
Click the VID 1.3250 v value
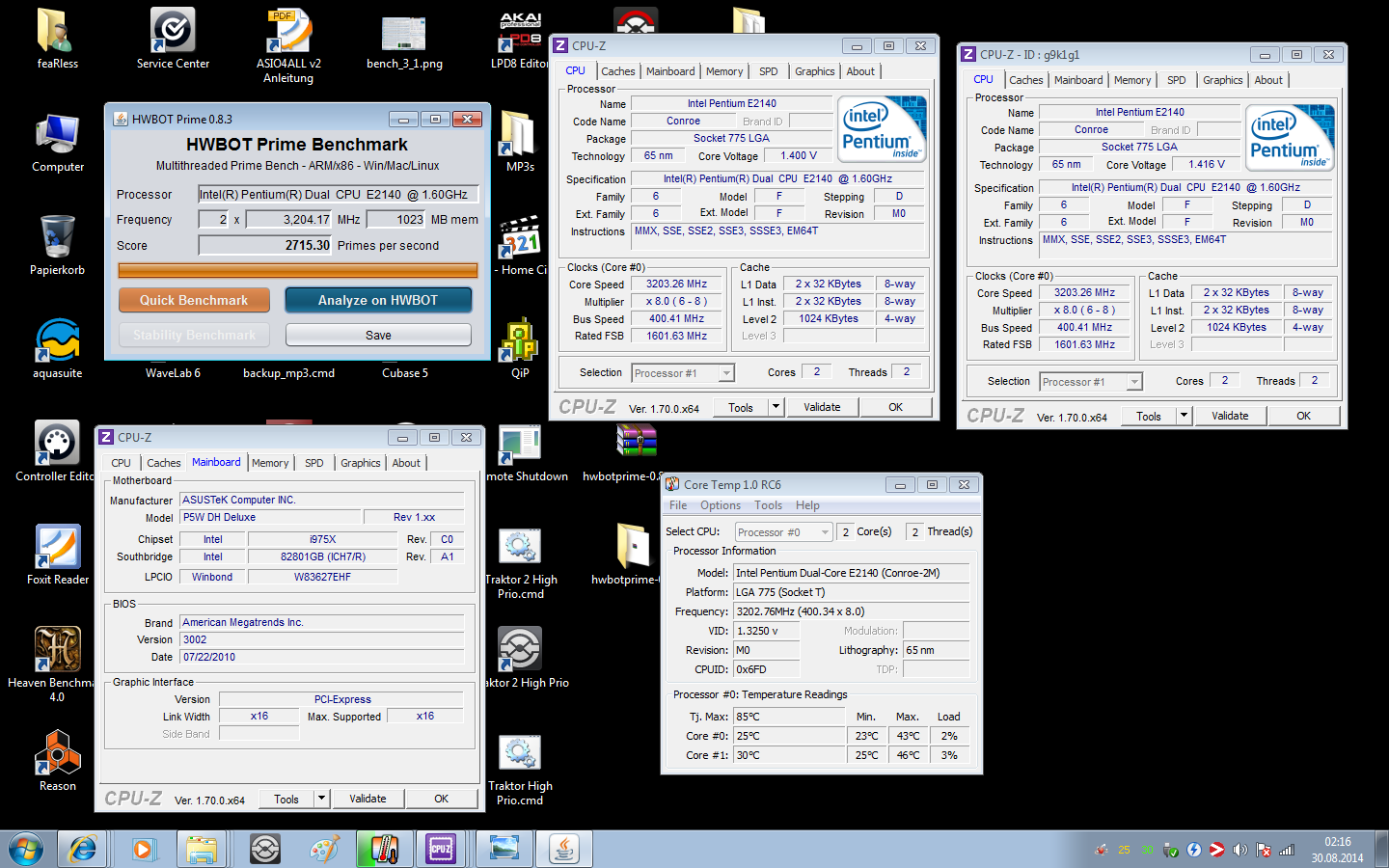coord(766,631)
